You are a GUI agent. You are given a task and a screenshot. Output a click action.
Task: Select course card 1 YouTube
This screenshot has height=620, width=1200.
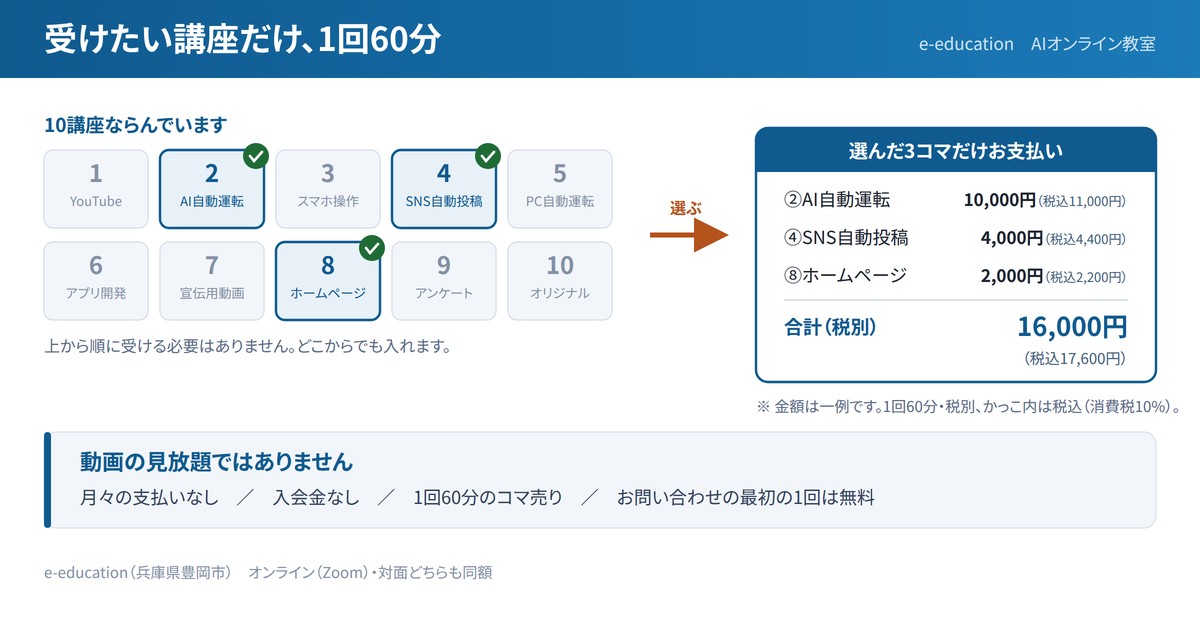96,189
